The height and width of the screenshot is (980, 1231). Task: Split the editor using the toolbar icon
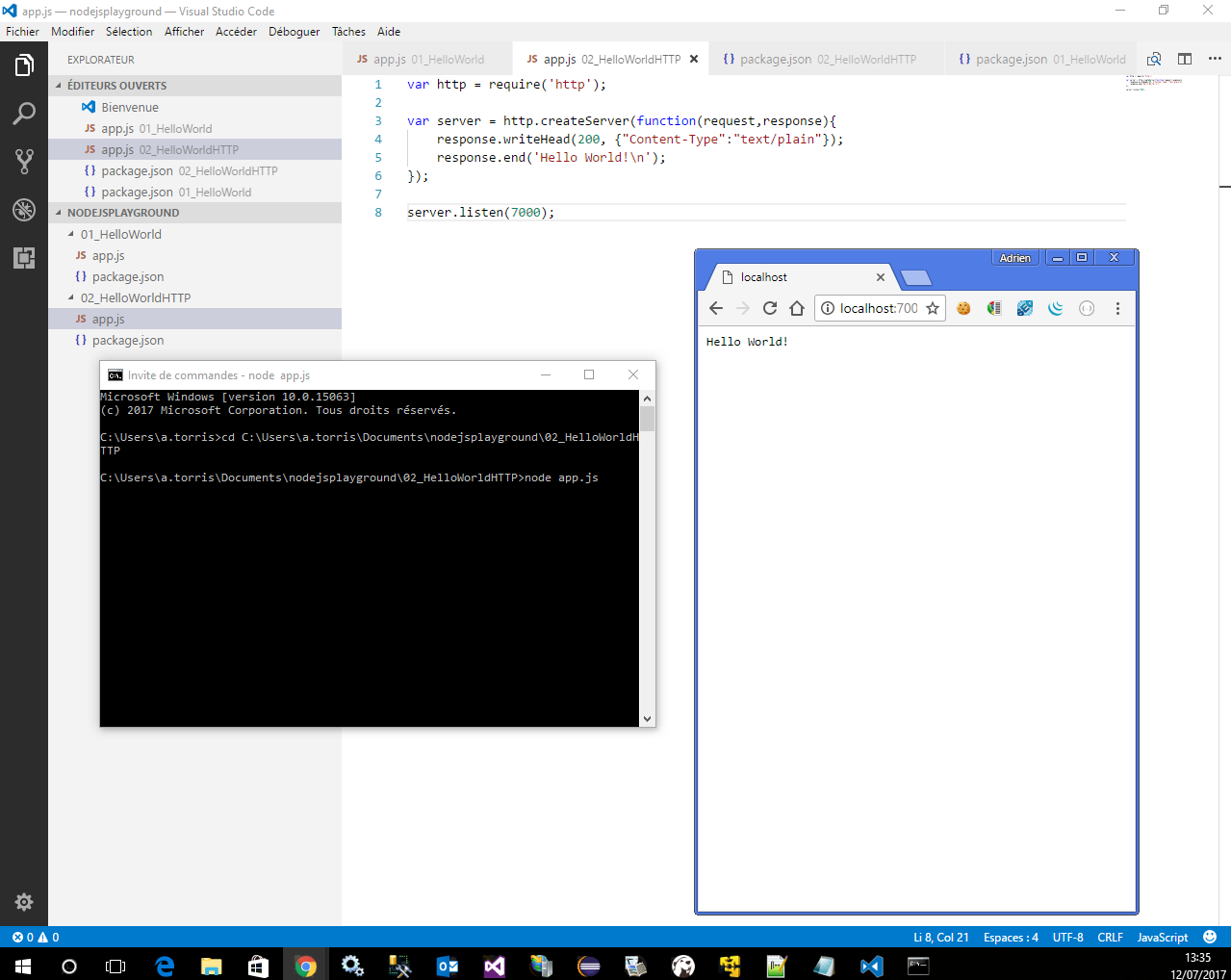pyautogui.click(x=1184, y=58)
